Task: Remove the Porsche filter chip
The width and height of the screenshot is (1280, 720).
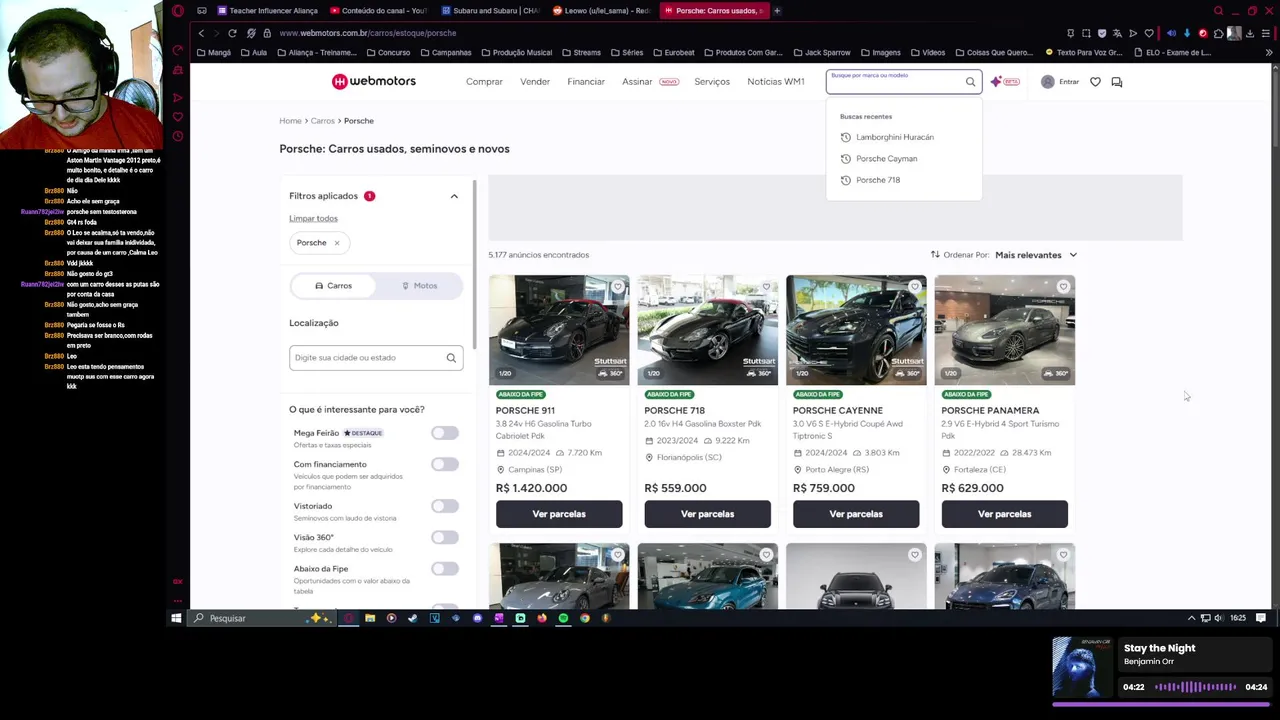Action: [x=337, y=243]
